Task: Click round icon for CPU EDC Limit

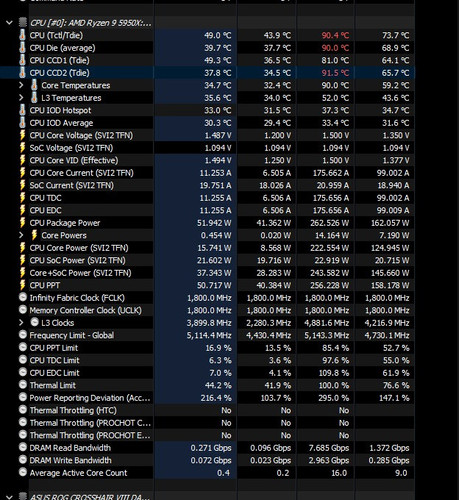Action: pos(23,372)
